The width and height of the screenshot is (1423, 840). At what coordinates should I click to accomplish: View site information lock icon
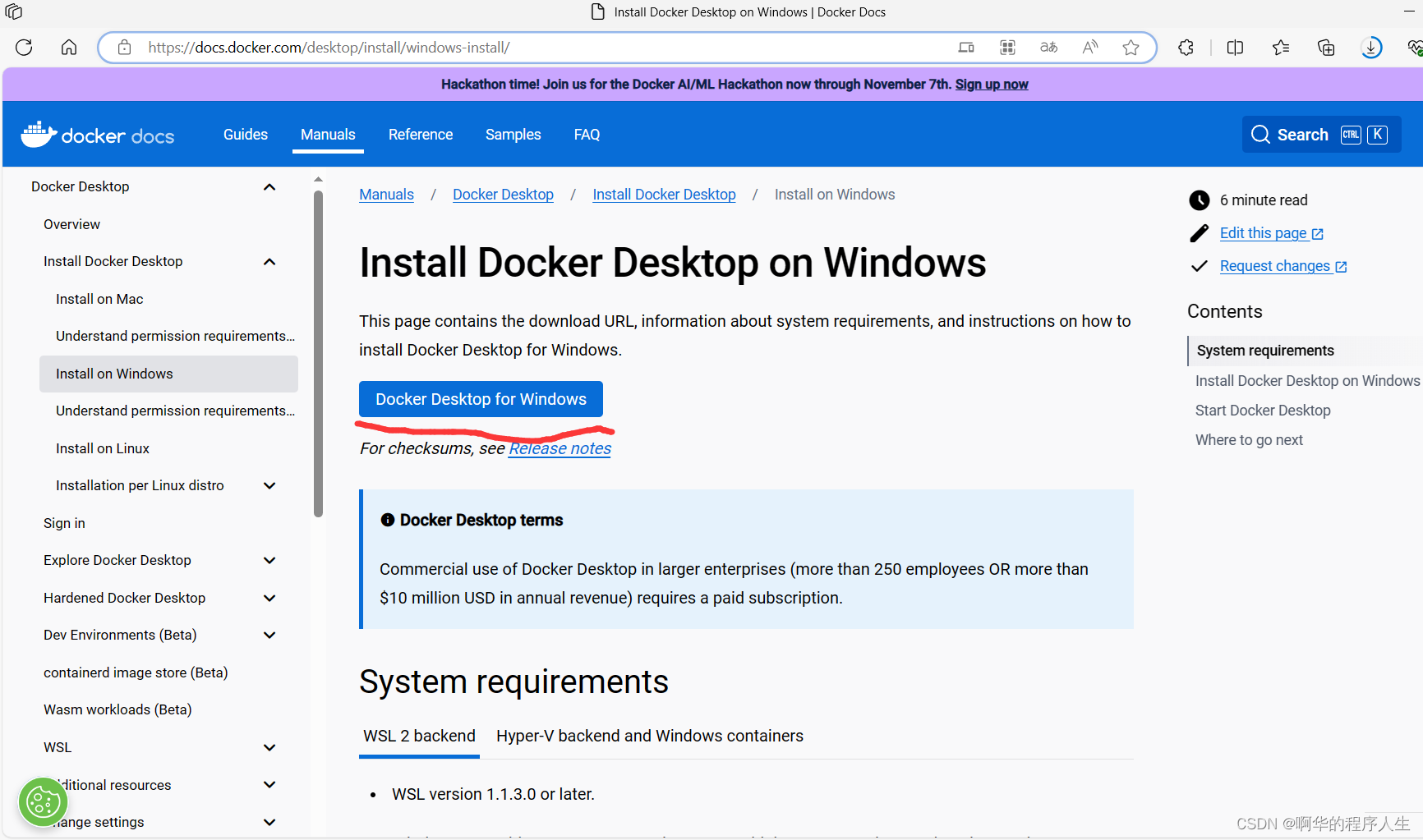(124, 48)
